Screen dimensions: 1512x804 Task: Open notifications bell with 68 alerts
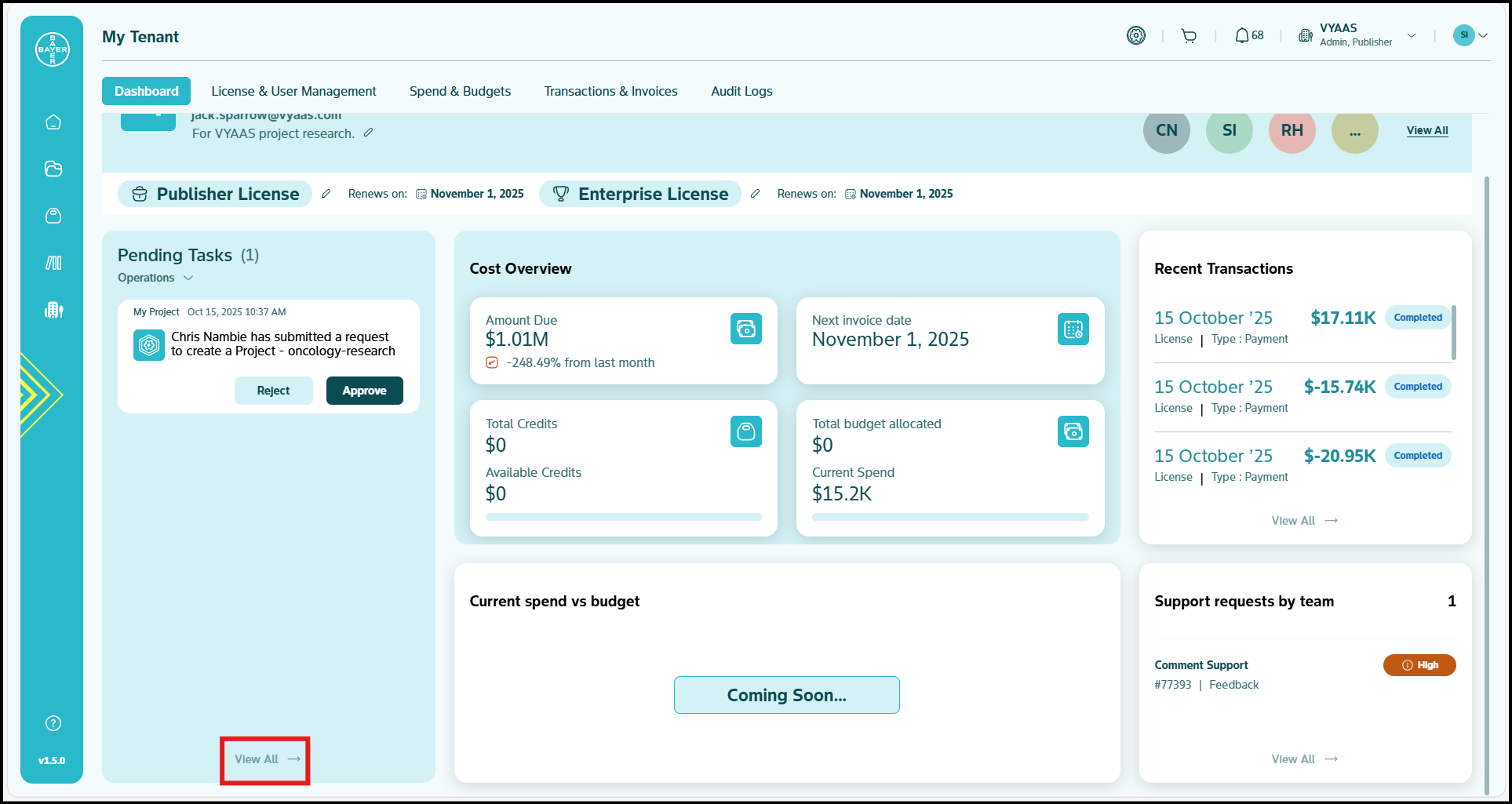click(1248, 36)
